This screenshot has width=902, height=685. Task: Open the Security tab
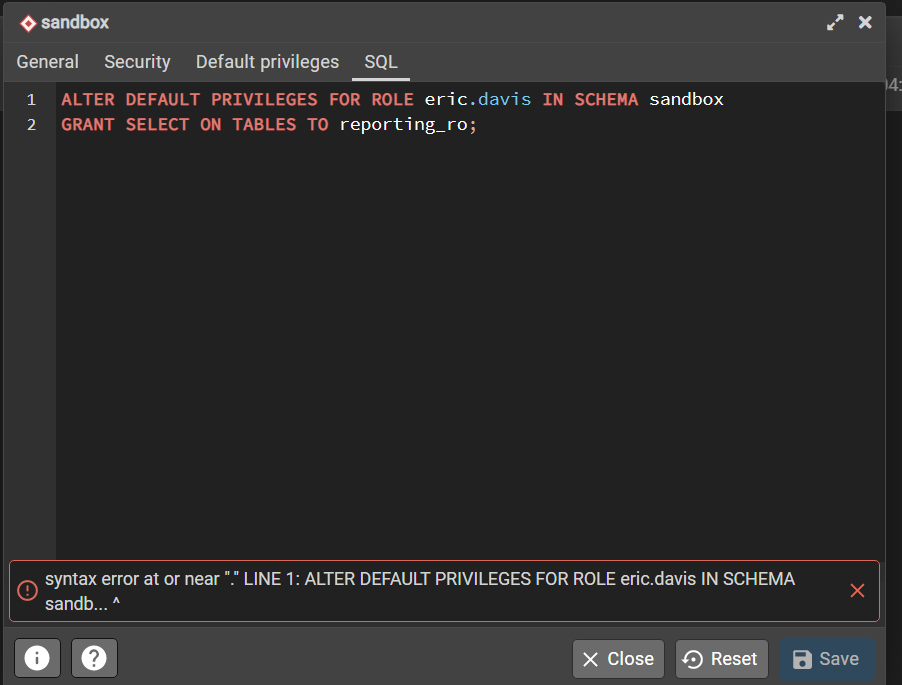click(x=137, y=62)
